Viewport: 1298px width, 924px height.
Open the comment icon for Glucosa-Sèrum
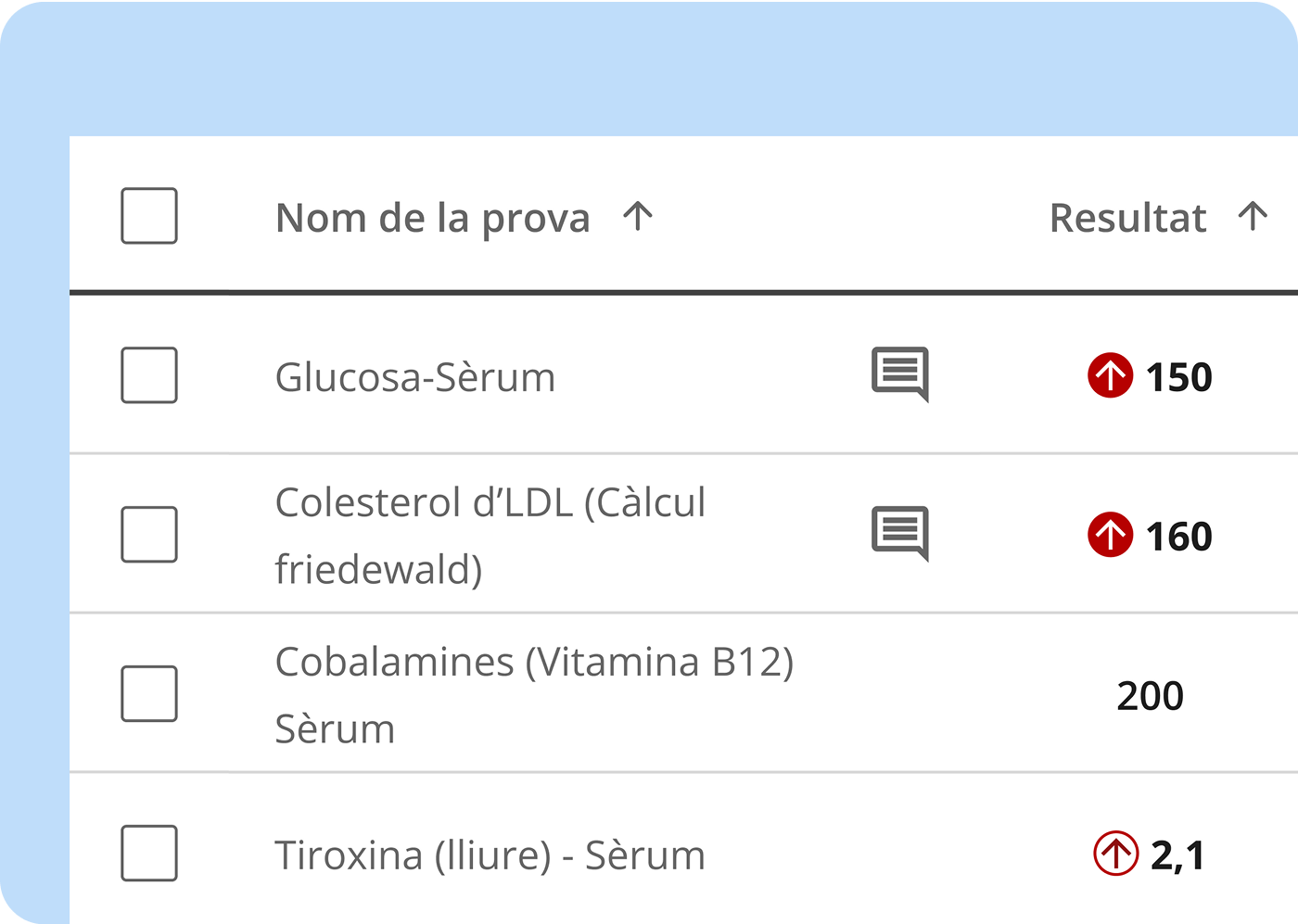tap(900, 374)
